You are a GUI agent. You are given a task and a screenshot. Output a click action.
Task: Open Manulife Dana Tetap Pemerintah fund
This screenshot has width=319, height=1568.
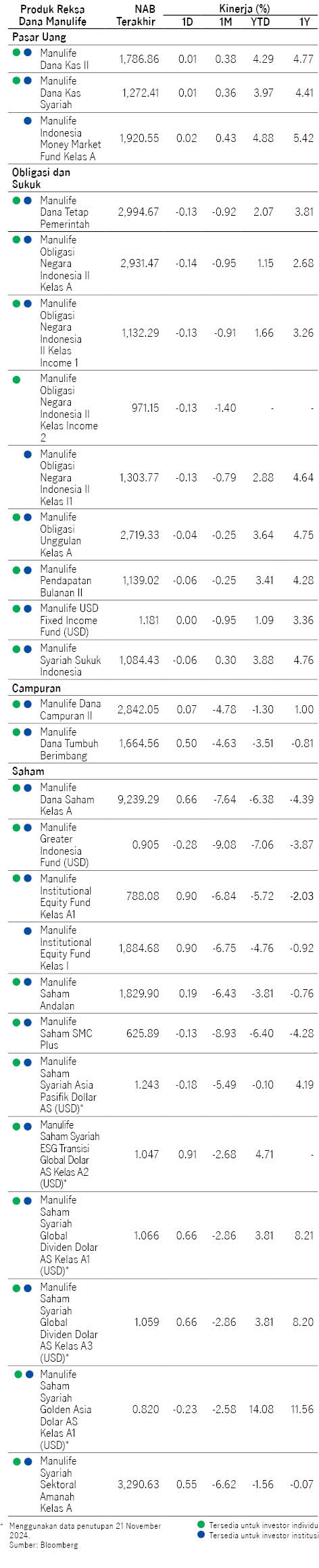64,212
